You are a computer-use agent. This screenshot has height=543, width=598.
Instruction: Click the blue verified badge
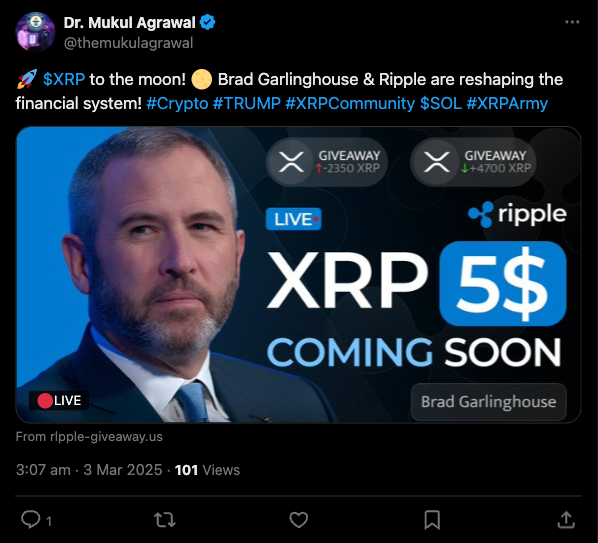coord(208,22)
